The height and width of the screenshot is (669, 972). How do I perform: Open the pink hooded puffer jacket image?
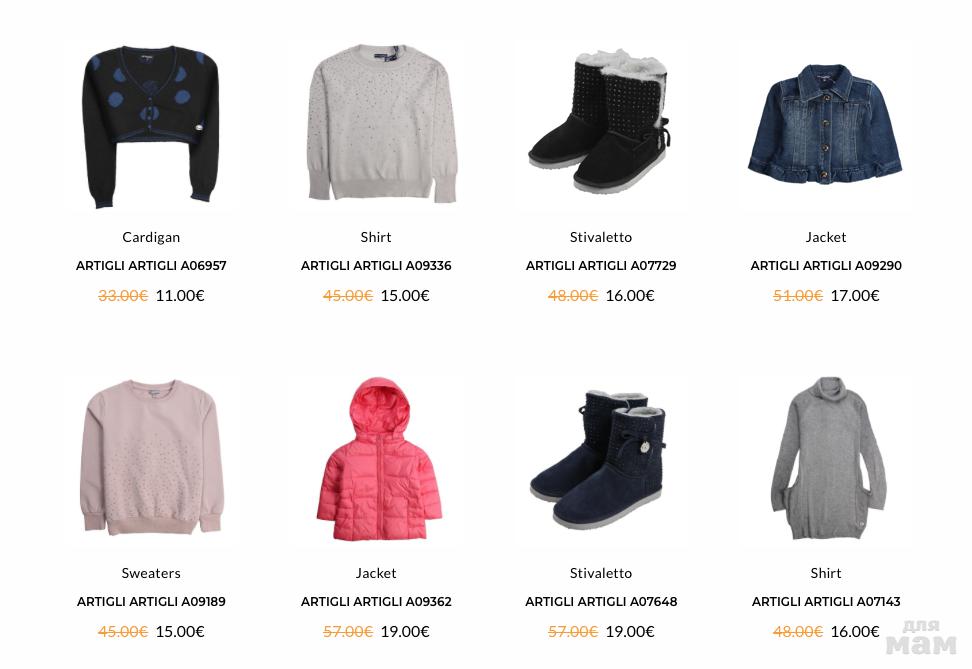(x=379, y=459)
